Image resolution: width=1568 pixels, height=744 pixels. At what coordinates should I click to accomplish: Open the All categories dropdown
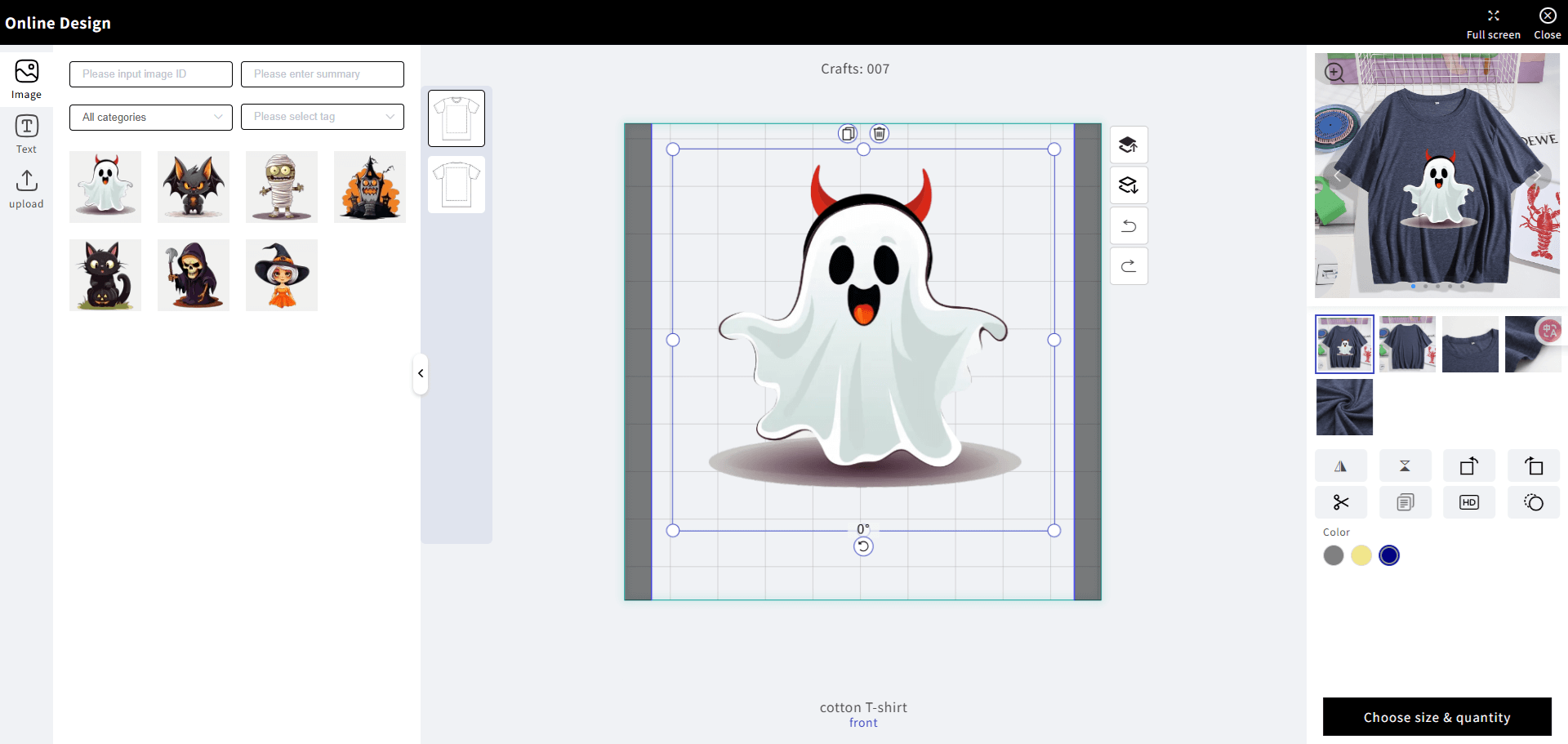tap(151, 117)
